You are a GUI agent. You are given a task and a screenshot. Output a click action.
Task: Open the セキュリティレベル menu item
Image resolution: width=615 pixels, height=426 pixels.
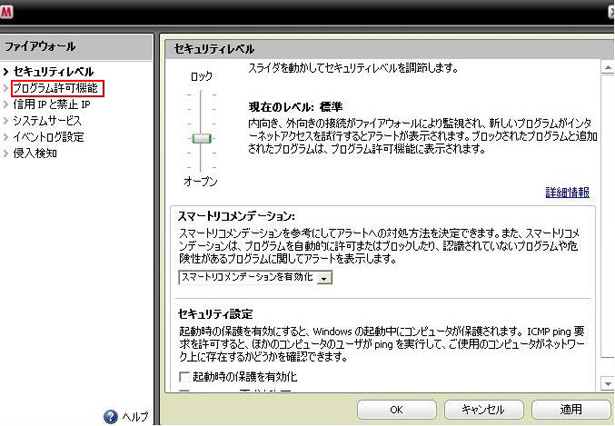point(53,71)
